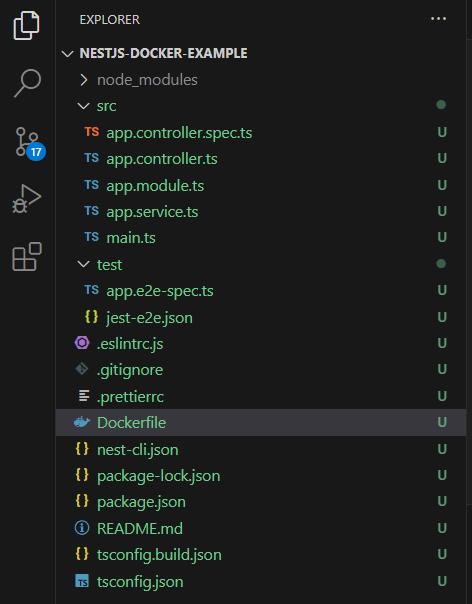Click the TS icon beside main.ts
Screen dimensions: 472x604
(92, 237)
